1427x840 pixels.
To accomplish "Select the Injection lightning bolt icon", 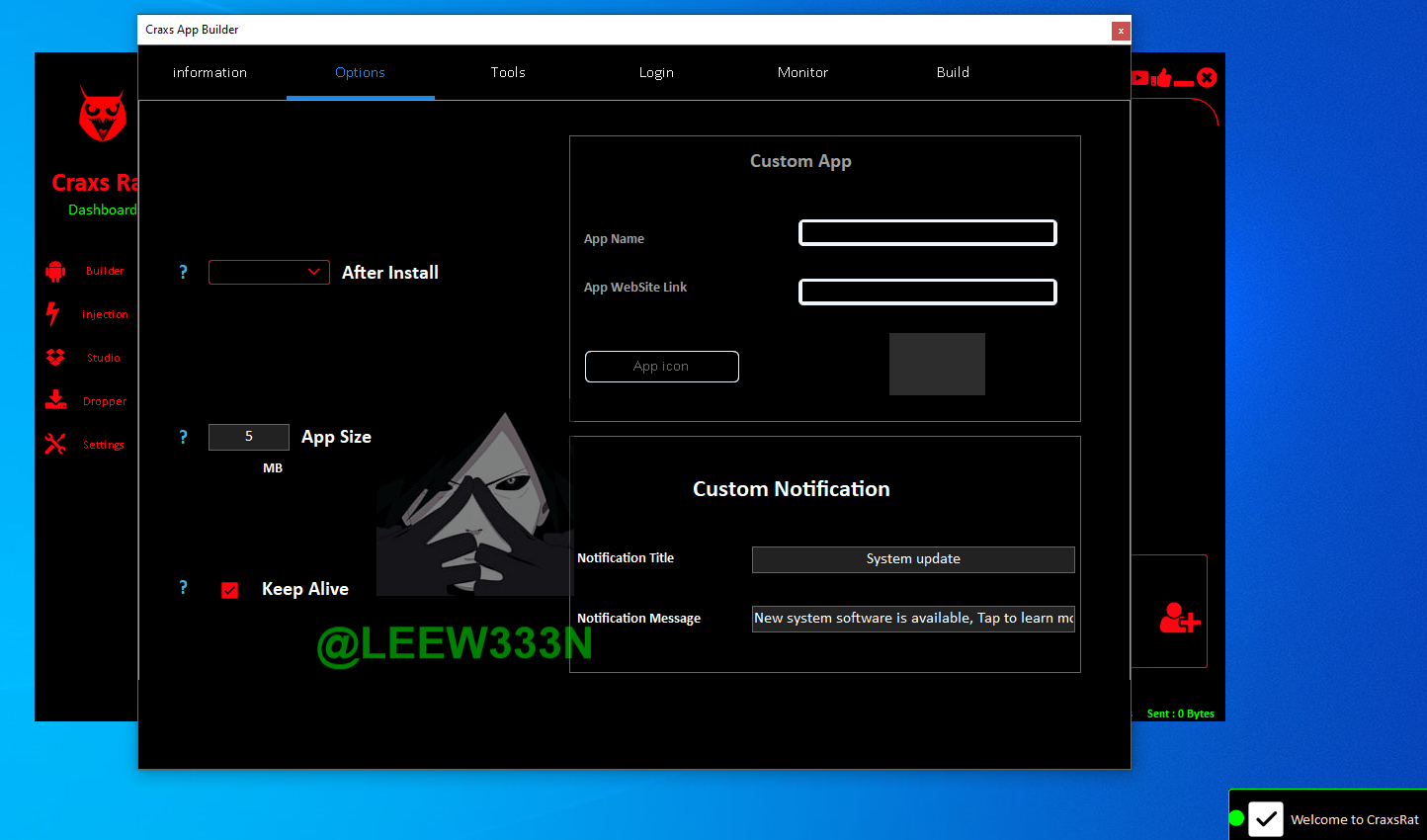I will click(x=53, y=313).
